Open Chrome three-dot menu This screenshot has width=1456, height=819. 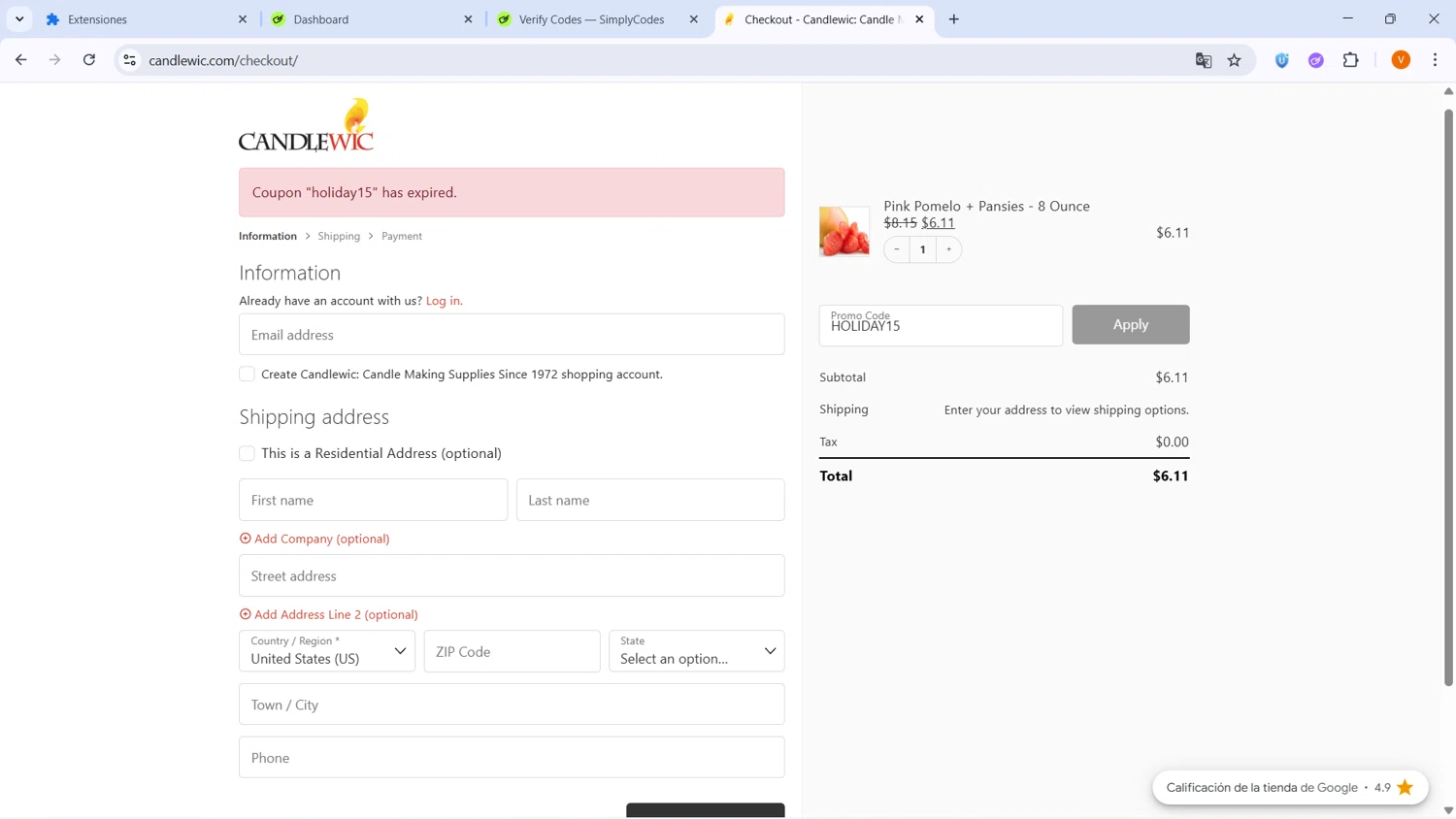tap(1435, 60)
